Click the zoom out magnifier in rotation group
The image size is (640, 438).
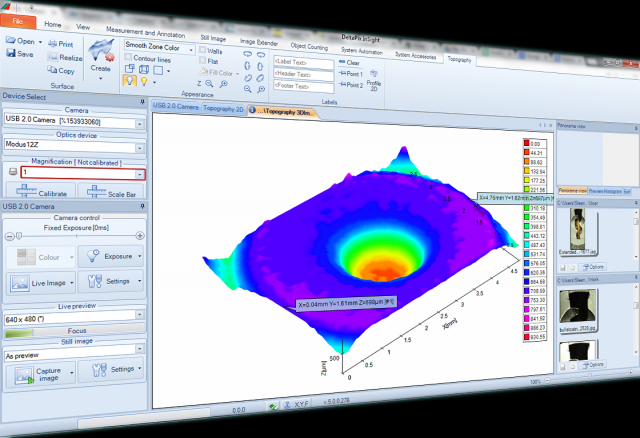[248, 89]
